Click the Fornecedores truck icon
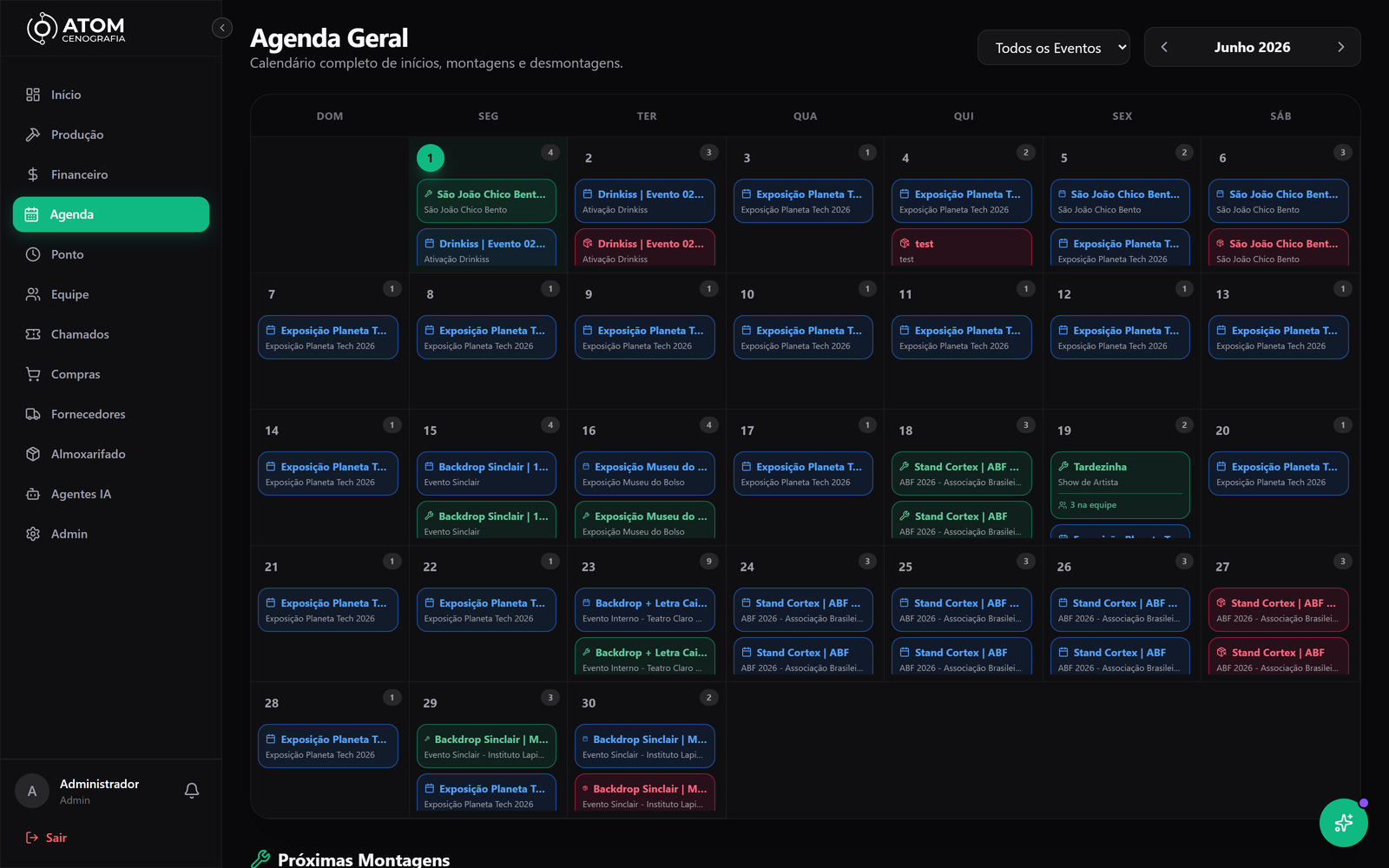Screen dimensions: 1389x868 click(33, 414)
